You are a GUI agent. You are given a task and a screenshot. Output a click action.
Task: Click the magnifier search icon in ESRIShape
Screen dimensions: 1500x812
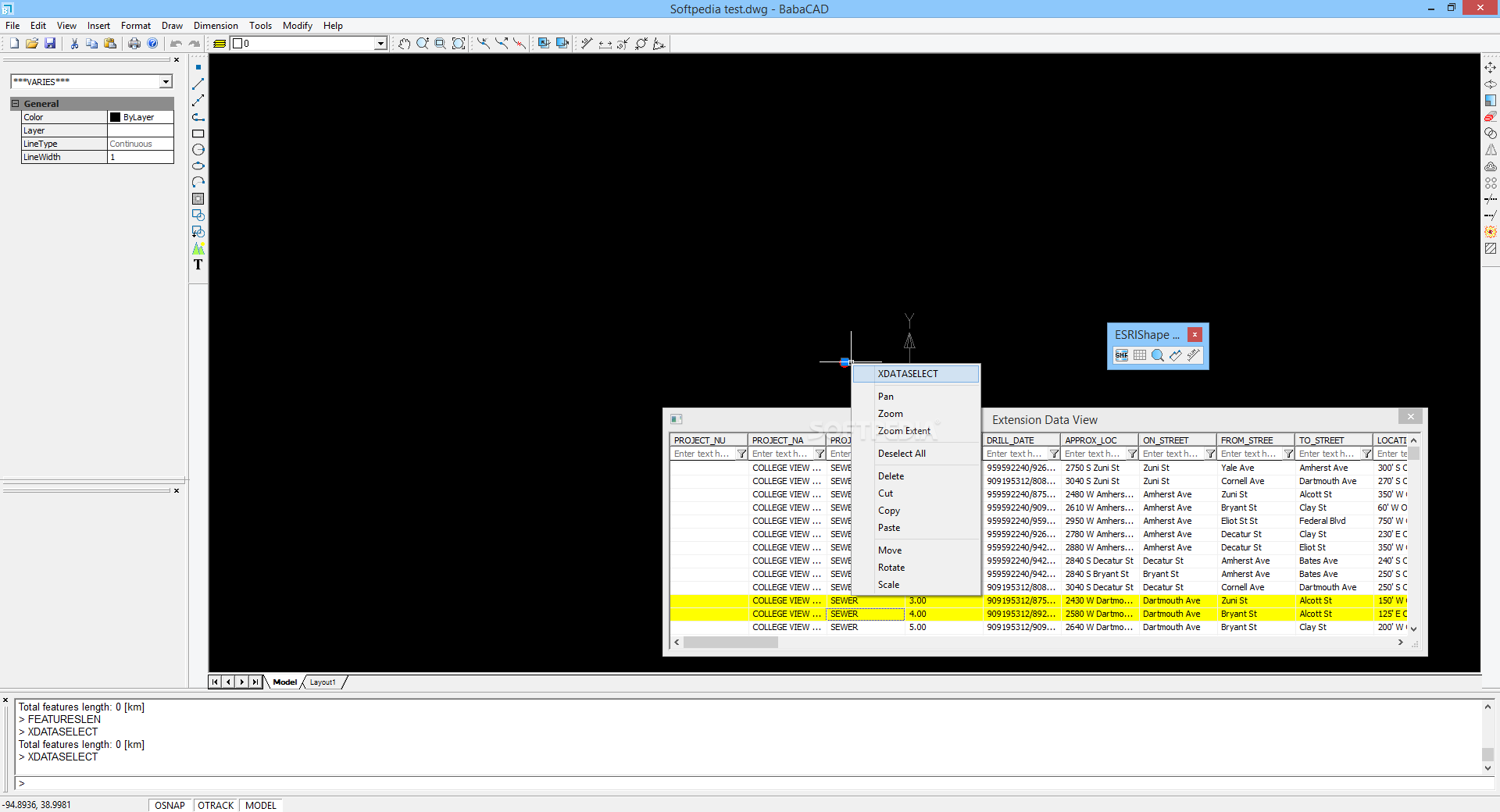pyautogui.click(x=1158, y=355)
